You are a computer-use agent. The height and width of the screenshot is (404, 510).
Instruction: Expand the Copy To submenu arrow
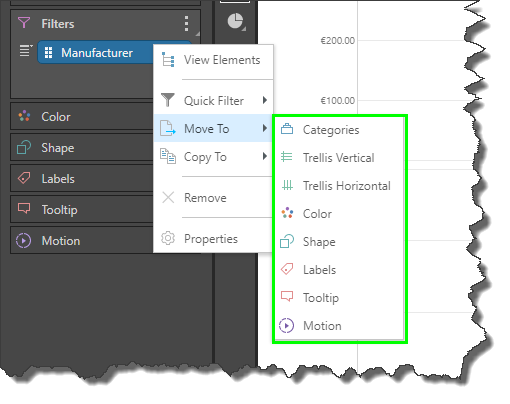click(x=265, y=156)
